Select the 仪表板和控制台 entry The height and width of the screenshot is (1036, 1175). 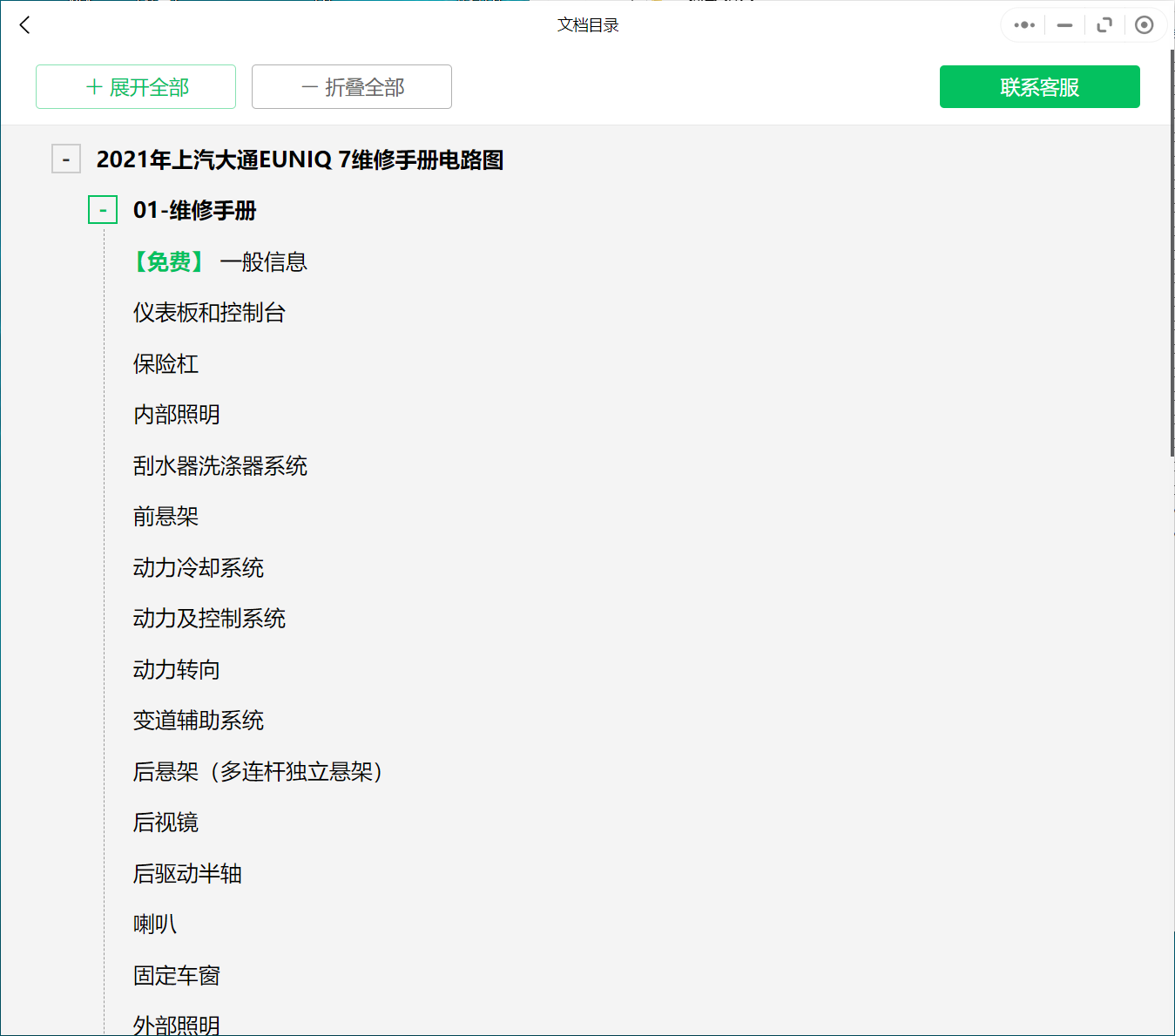(209, 312)
